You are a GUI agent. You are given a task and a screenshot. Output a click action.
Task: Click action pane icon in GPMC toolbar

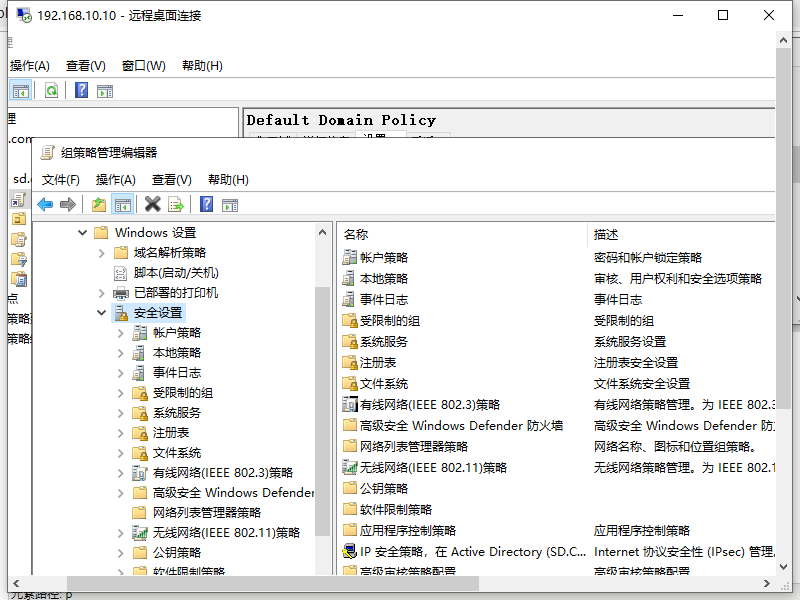click(105, 91)
